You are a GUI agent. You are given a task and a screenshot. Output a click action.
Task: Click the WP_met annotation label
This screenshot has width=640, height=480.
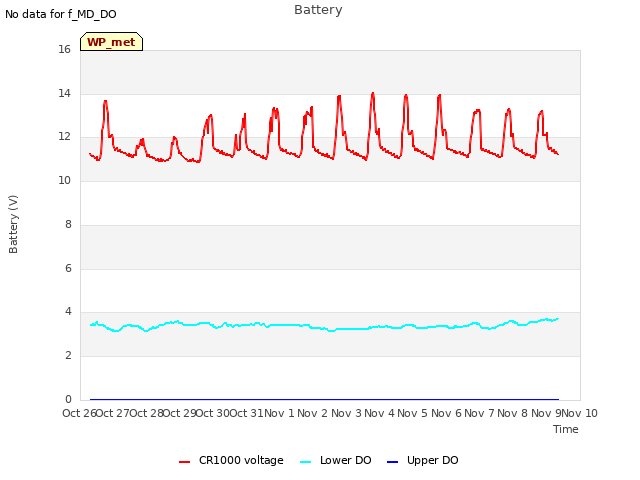pyautogui.click(x=111, y=42)
